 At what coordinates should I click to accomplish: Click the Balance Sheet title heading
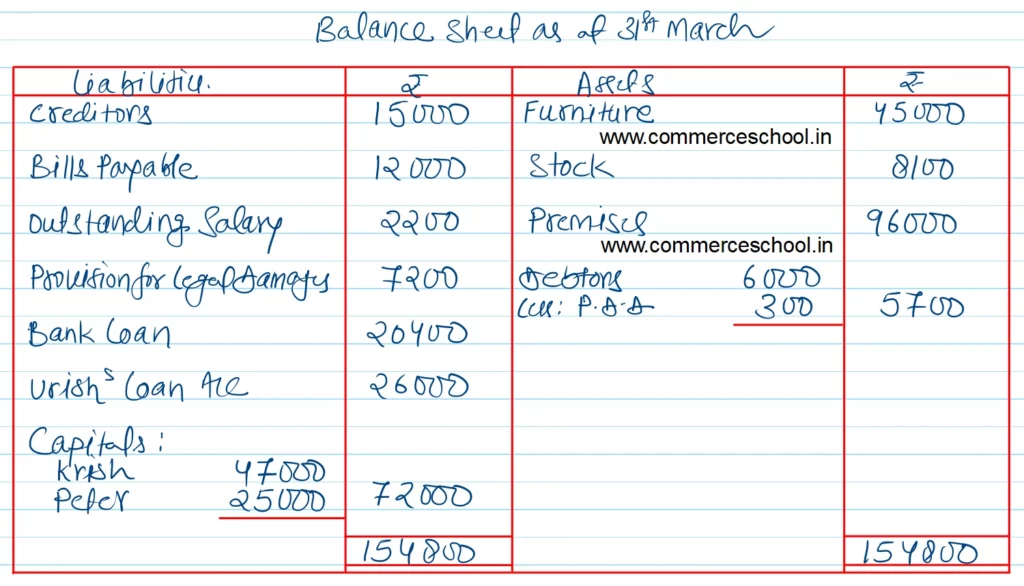[543, 30]
